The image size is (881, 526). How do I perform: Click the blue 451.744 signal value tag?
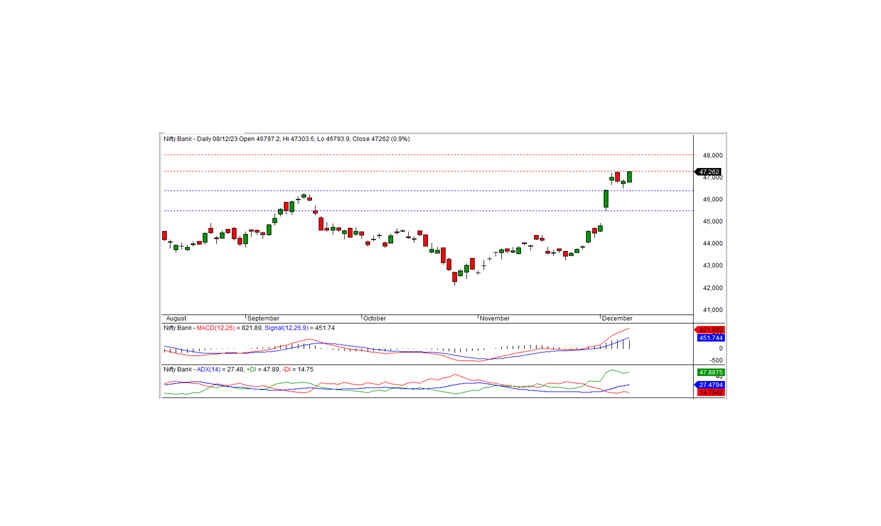[x=711, y=338]
